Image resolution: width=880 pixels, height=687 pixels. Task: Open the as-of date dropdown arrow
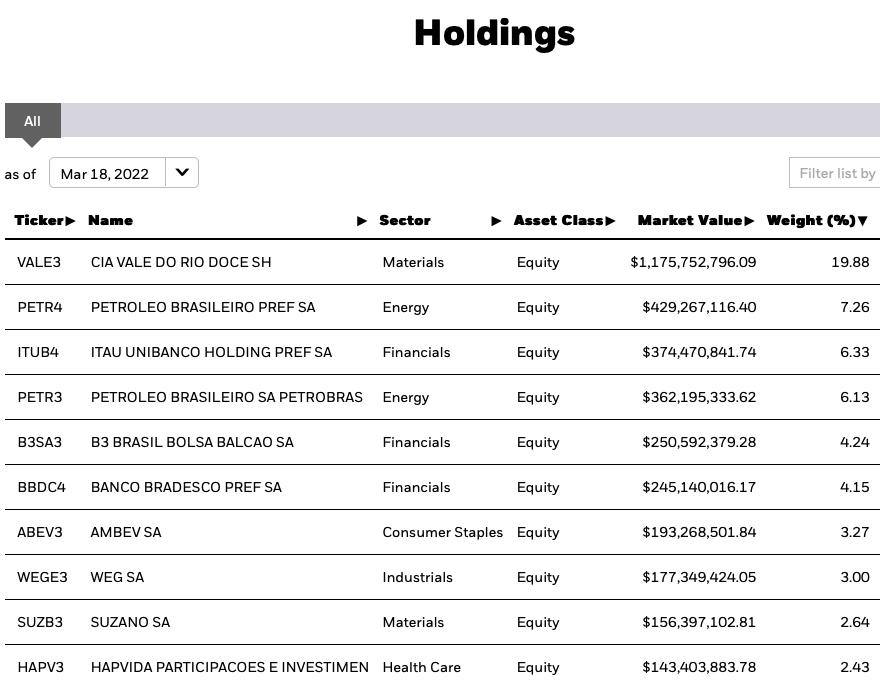pyautogui.click(x=182, y=172)
